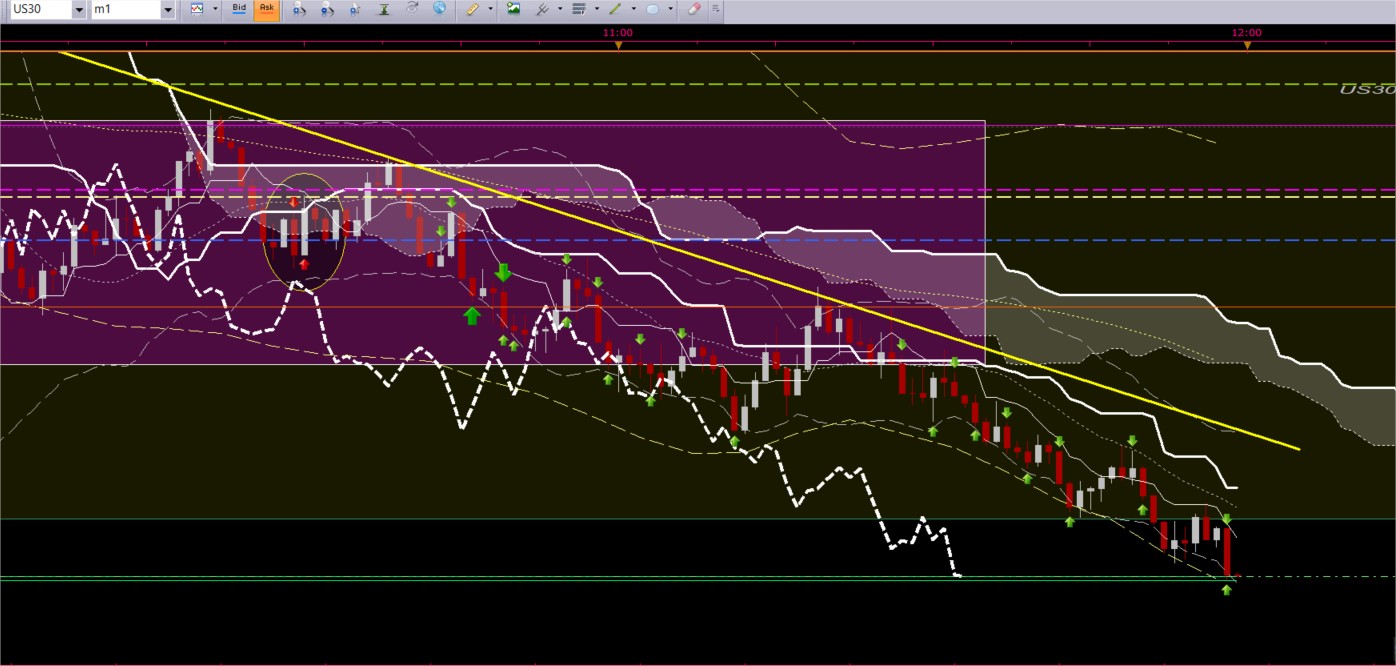This screenshot has height=666, width=1396.
Task: Select the eraser tool
Action: point(695,9)
